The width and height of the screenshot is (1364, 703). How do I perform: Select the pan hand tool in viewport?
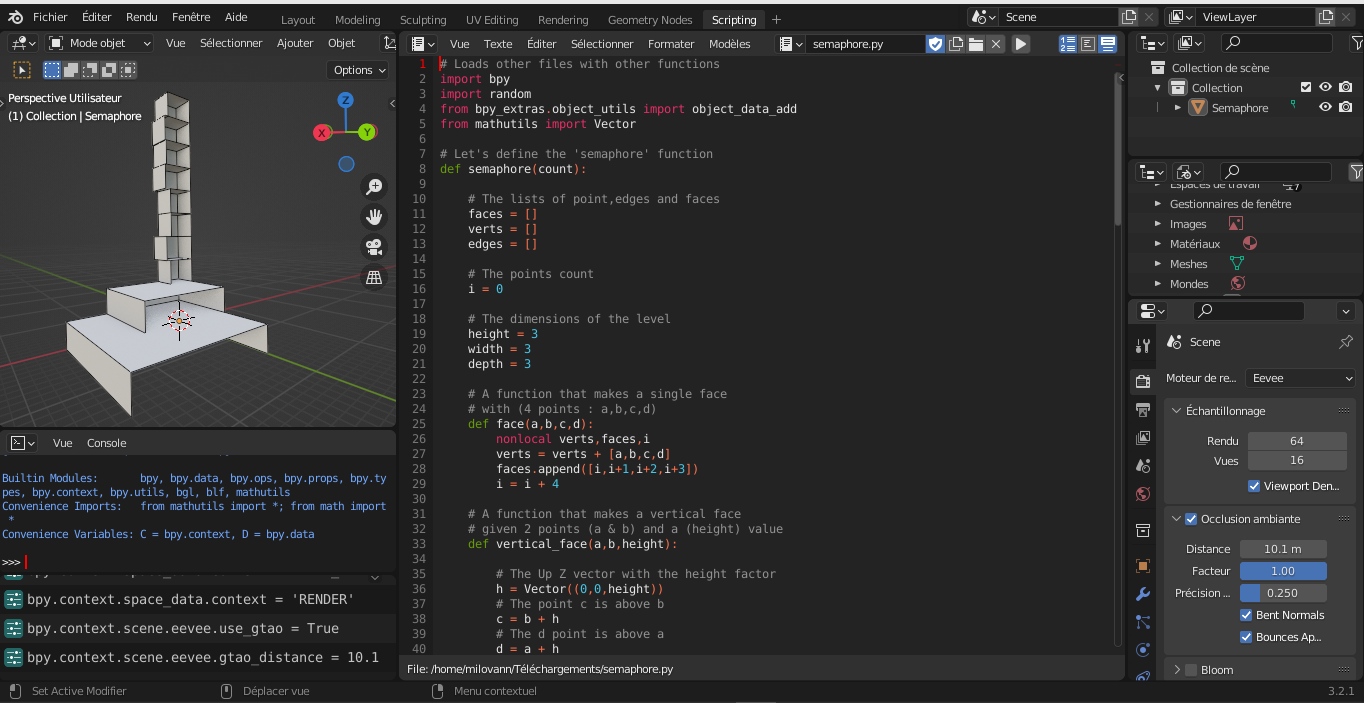pyautogui.click(x=374, y=217)
